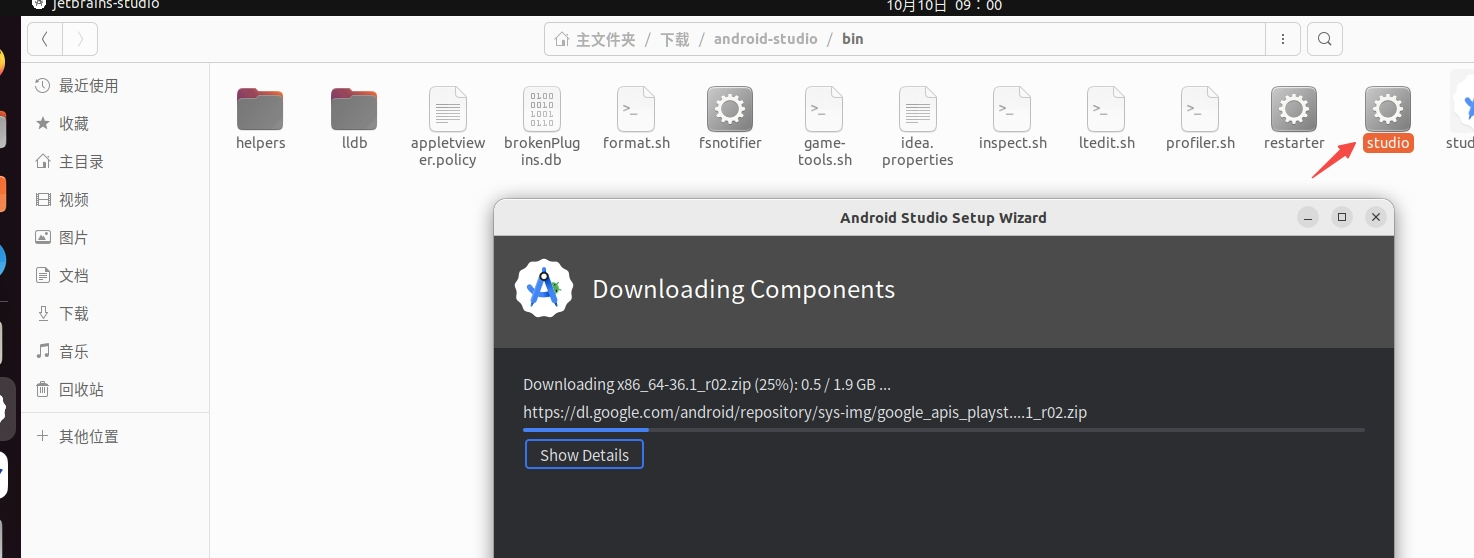Open 视频 in sidebar
This screenshot has width=1474, height=558.
point(115,200)
